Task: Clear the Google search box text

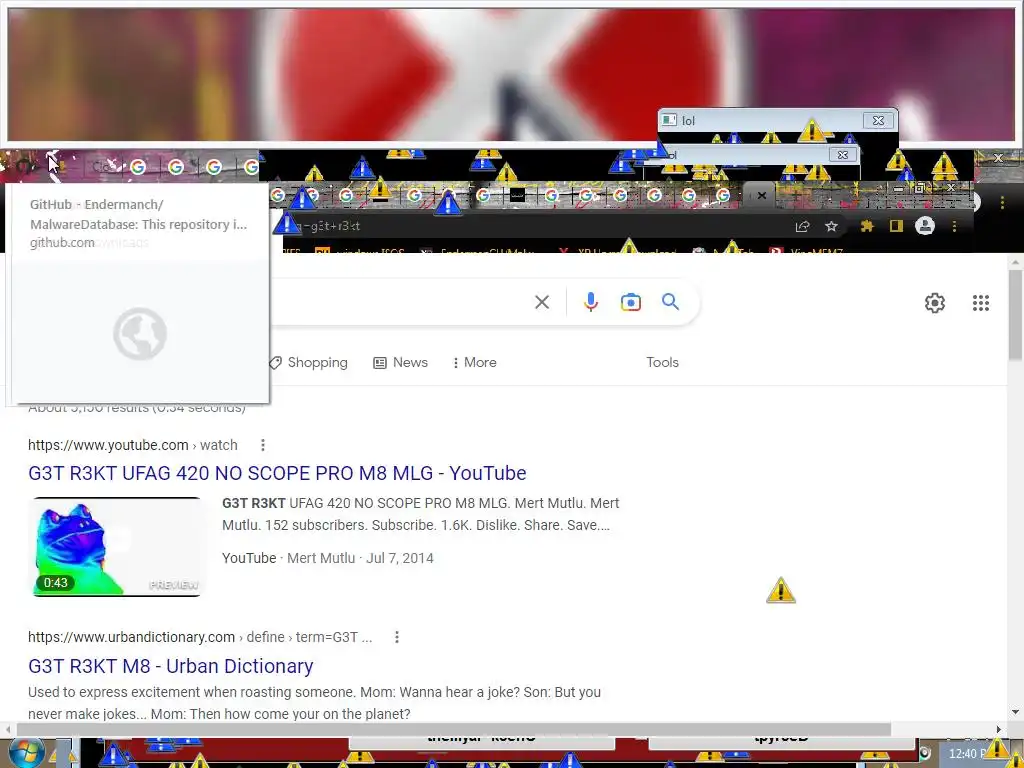Action: coord(541,302)
